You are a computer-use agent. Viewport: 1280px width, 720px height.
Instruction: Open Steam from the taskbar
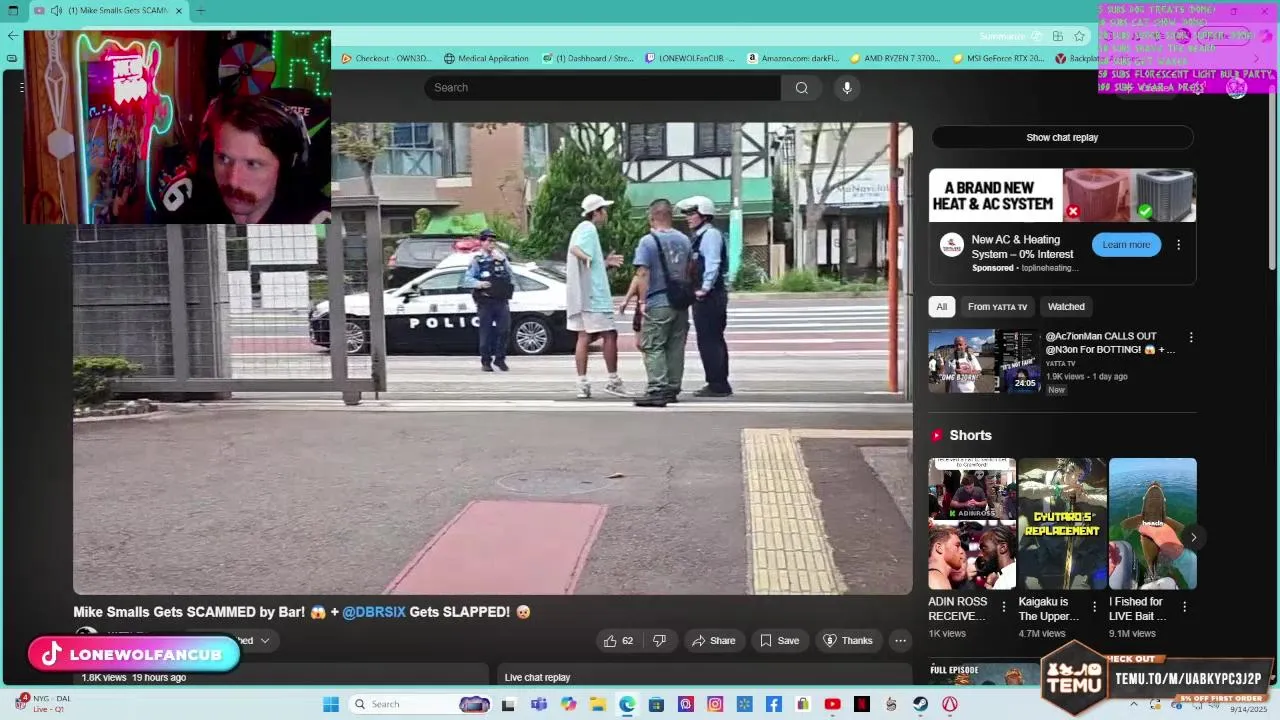pyautogui.click(x=920, y=704)
